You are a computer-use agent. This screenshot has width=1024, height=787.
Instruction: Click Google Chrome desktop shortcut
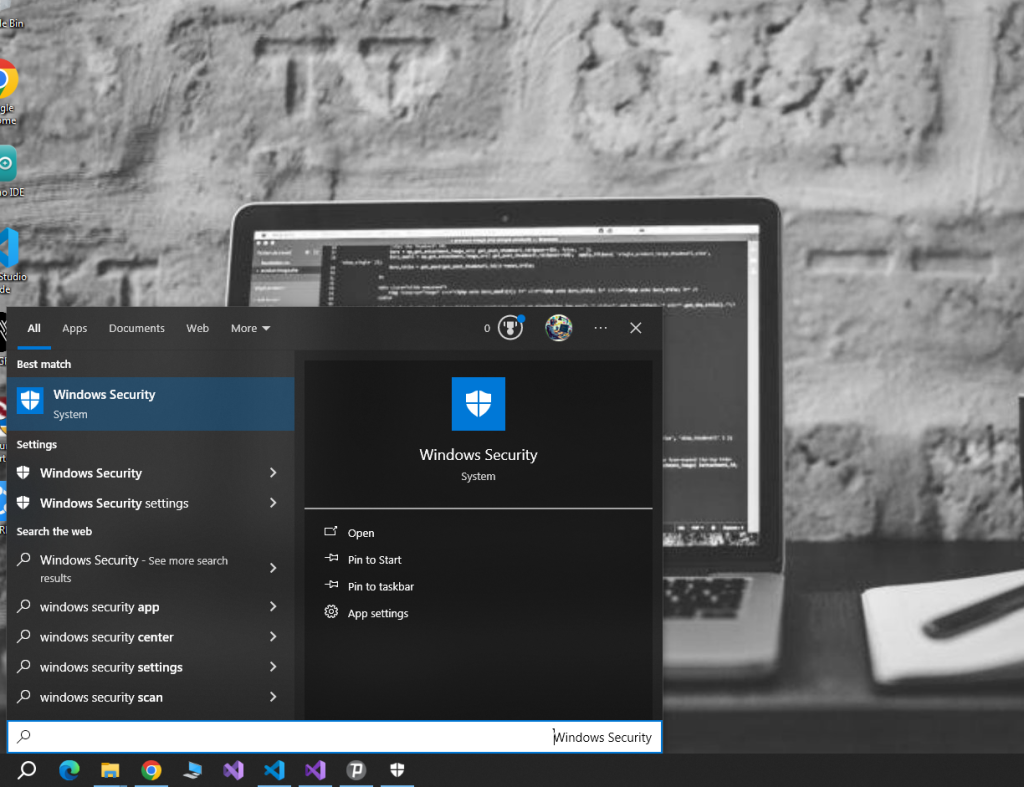(7, 93)
